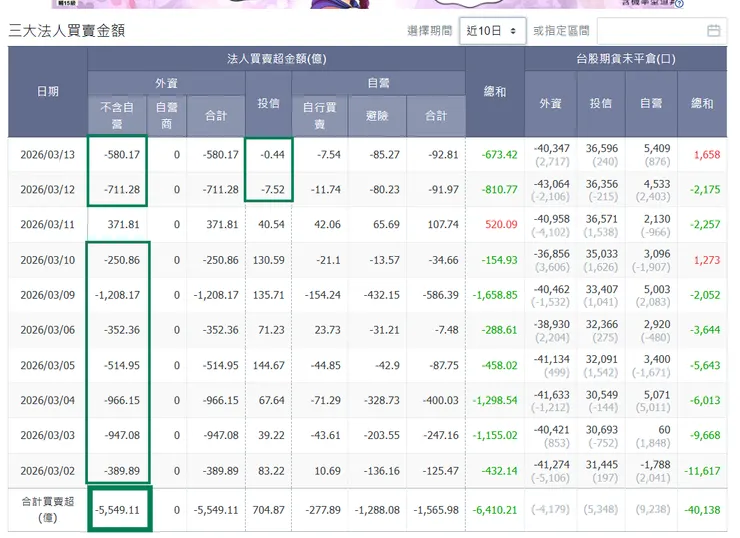Select date cell 2026/03/09

tap(48, 295)
